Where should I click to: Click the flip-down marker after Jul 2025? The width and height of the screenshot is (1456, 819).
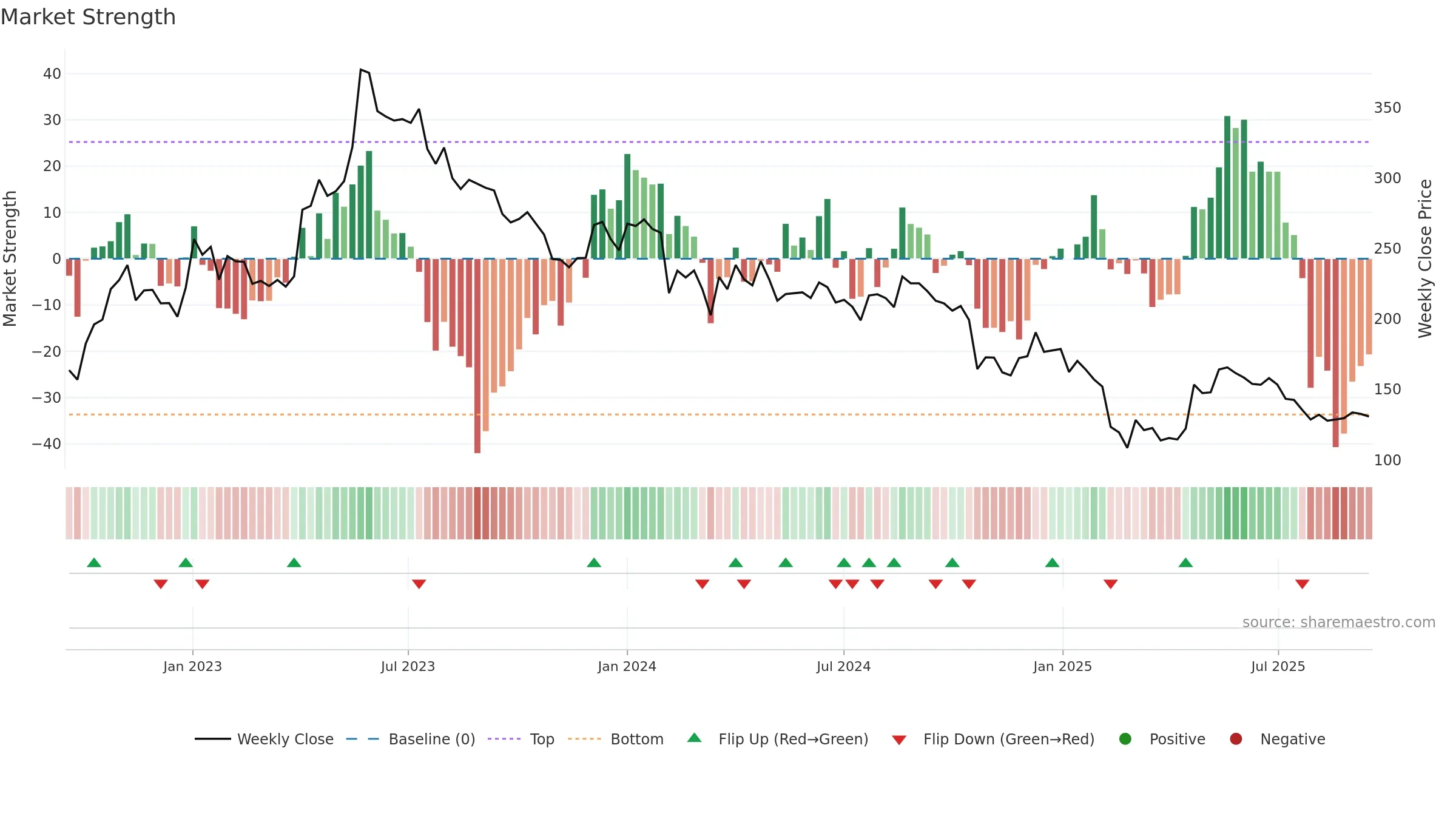pyautogui.click(x=1302, y=584)
